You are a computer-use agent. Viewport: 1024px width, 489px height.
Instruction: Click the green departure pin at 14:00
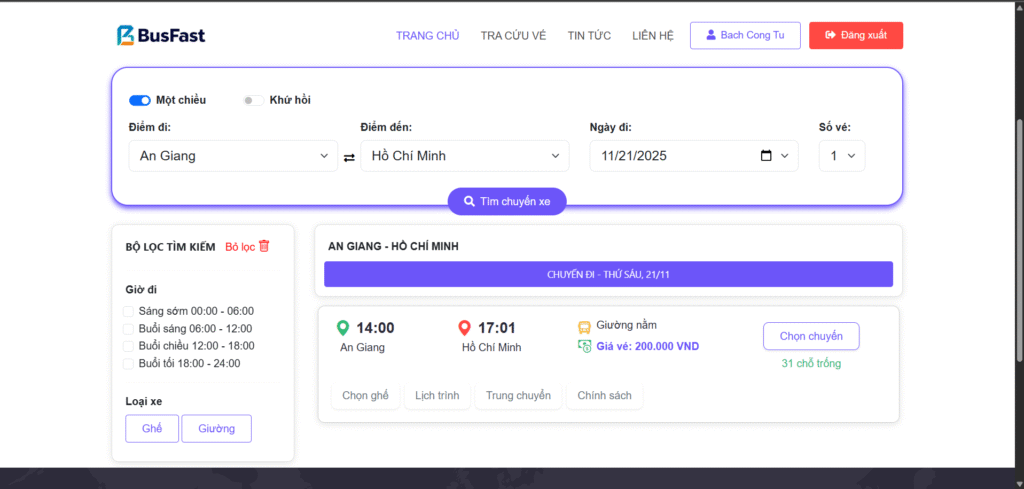(x=343, y=328)
